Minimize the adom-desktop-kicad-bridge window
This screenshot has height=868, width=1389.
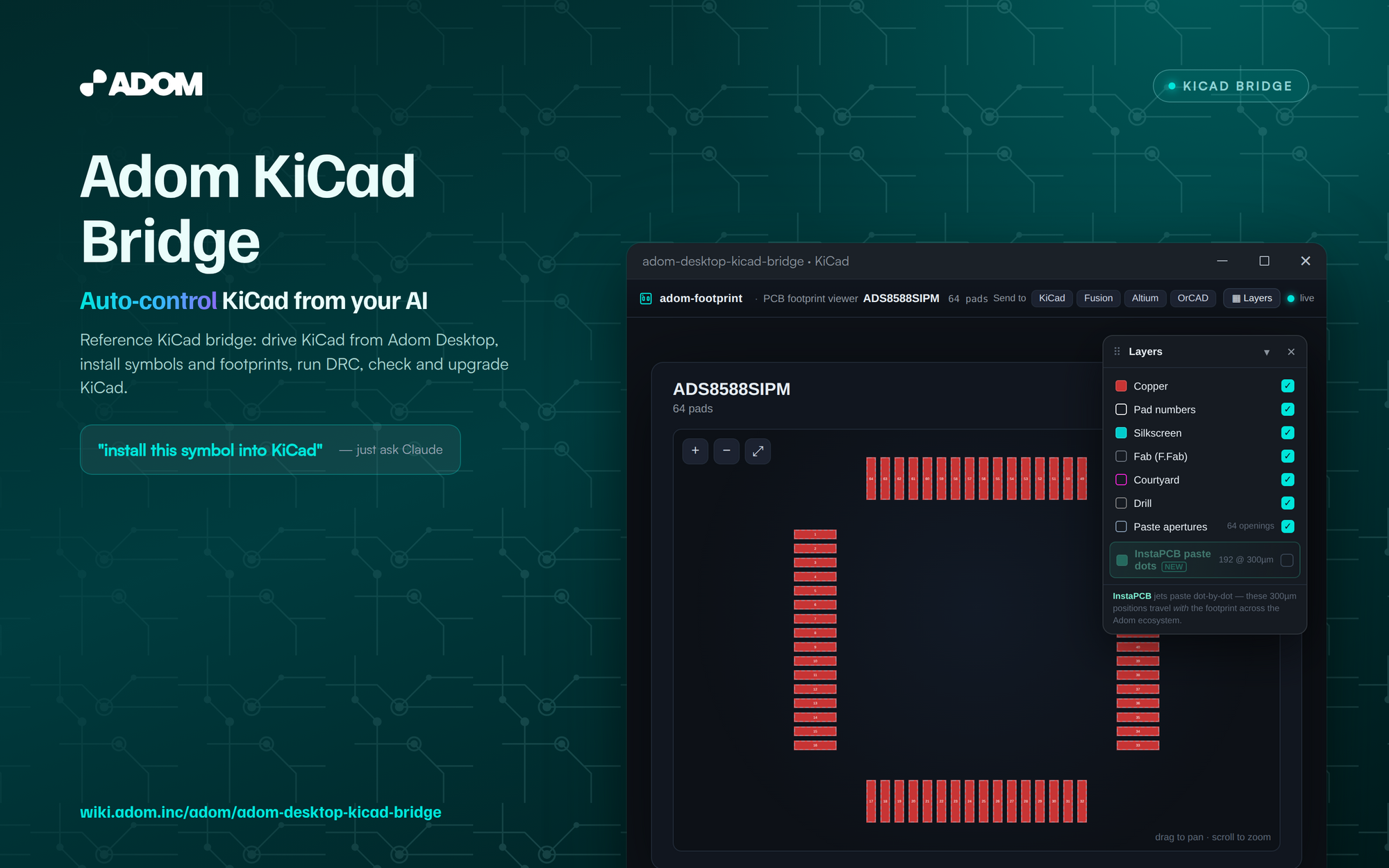click(x=1222, y=261)
